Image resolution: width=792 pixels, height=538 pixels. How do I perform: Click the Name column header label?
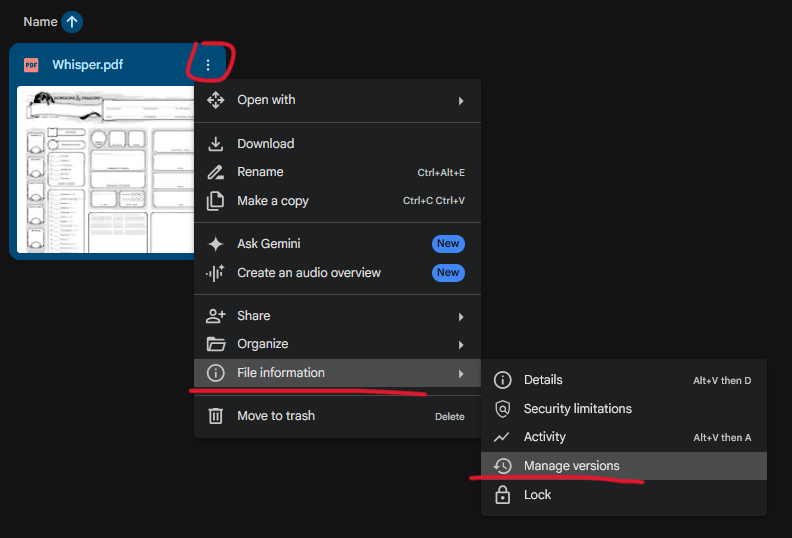tap(40, 22)
